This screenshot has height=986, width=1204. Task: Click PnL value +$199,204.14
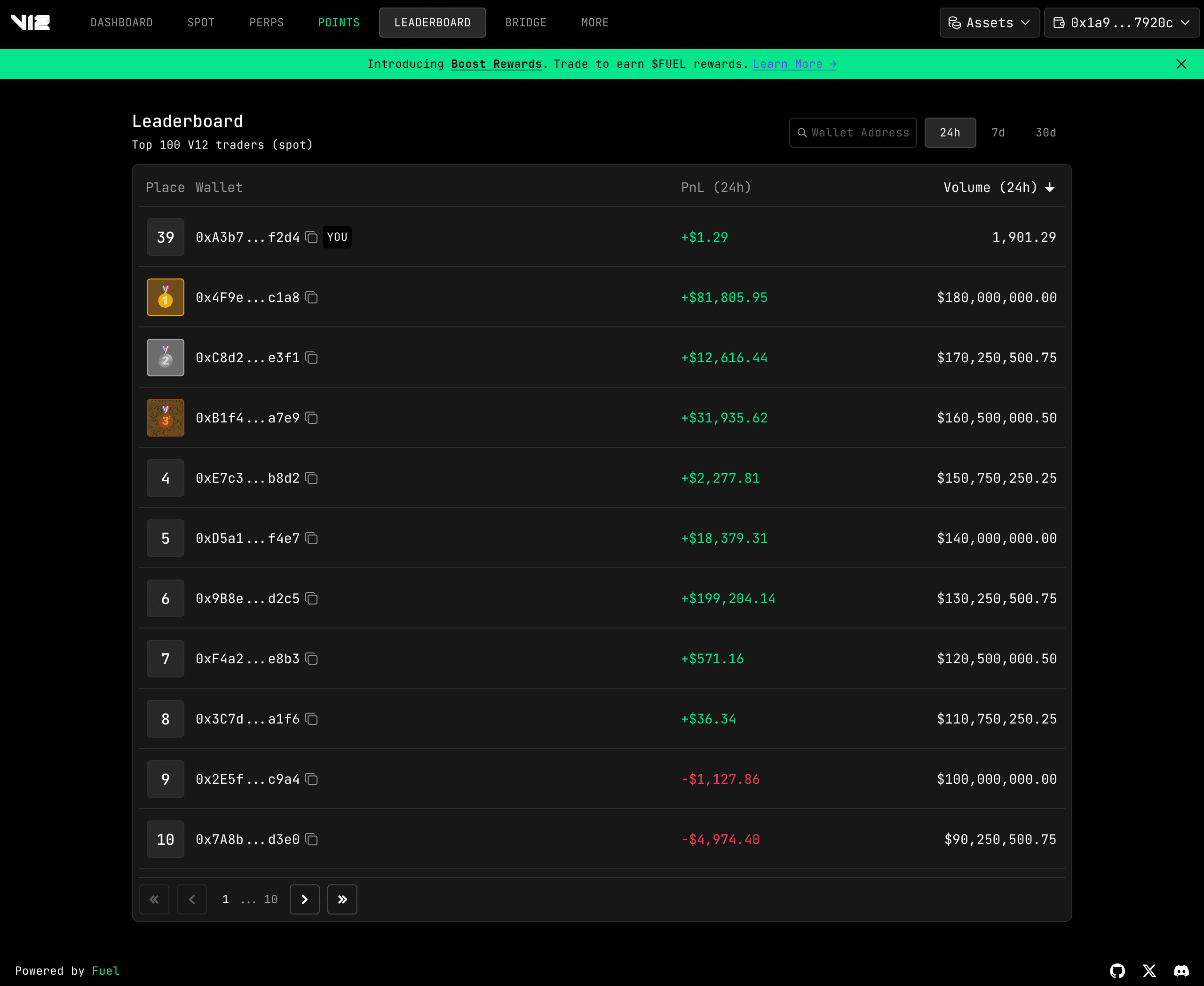(728, 598)
